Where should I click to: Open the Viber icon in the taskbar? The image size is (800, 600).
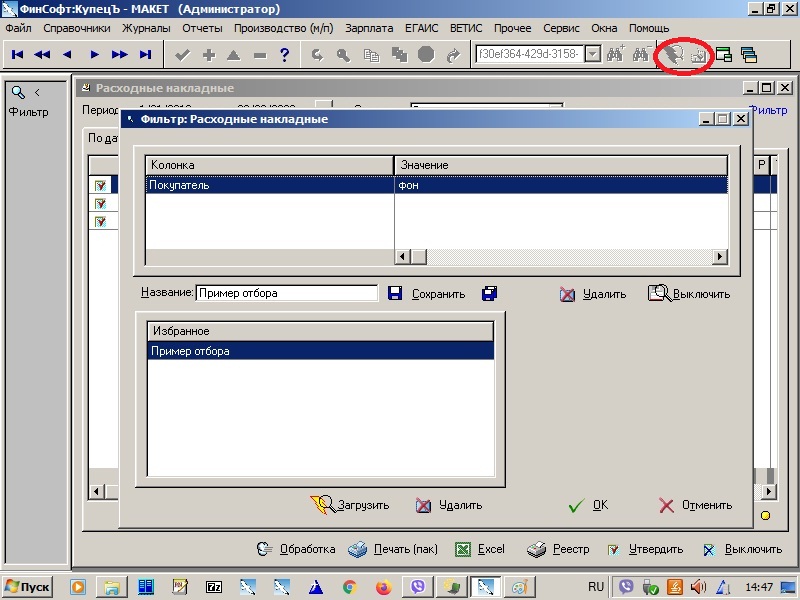[418, 587]
